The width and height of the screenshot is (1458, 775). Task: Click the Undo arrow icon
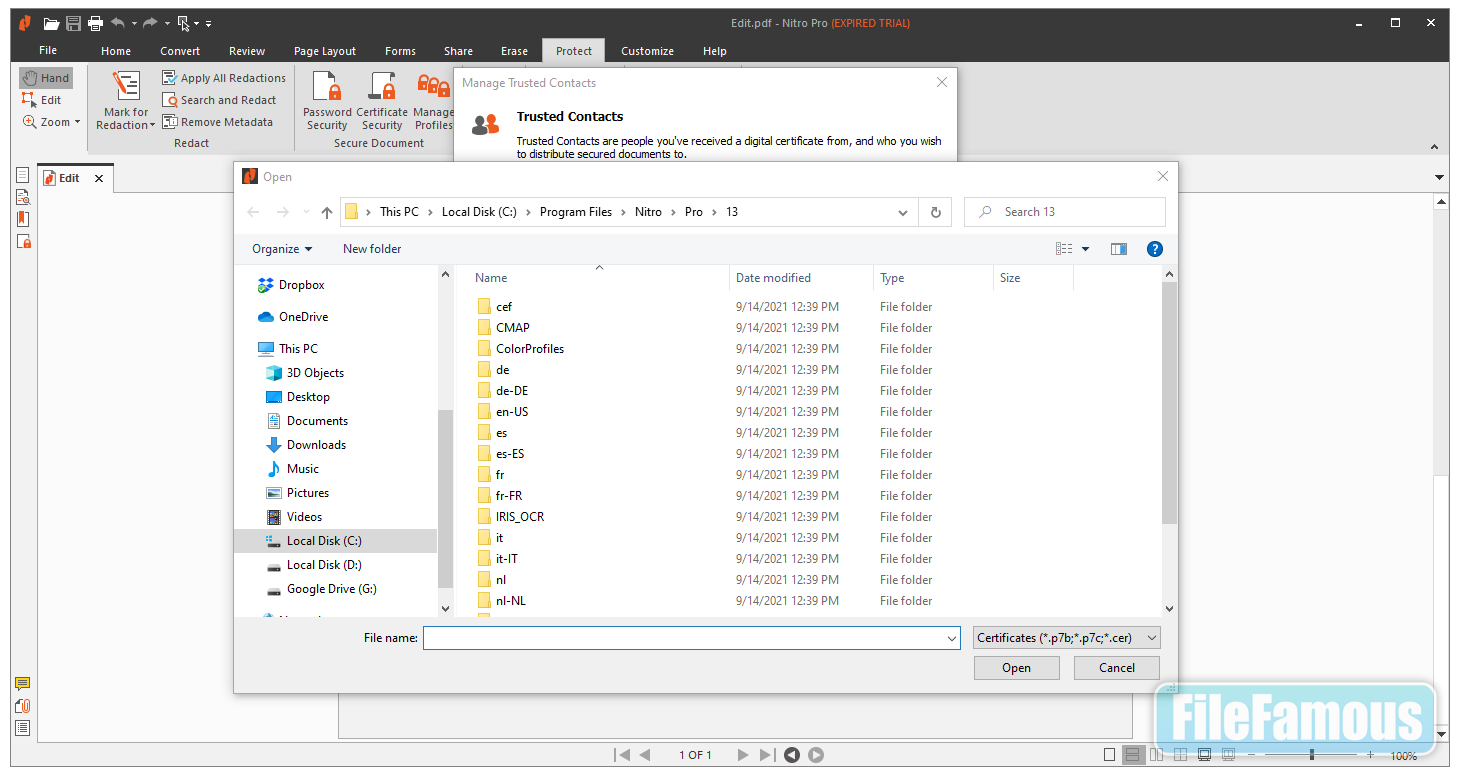(118, 23)
